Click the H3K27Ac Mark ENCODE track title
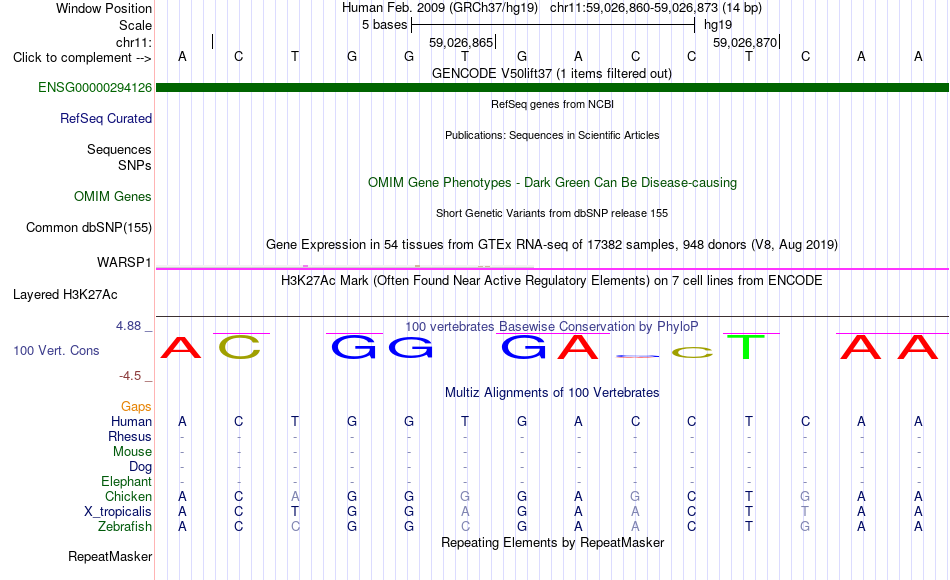Viewport: 950px width, 580px height. [552, 280]
